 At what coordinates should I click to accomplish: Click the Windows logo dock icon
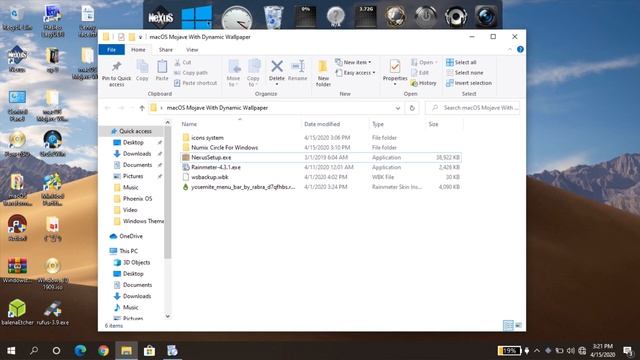click(x=197, y=17)
